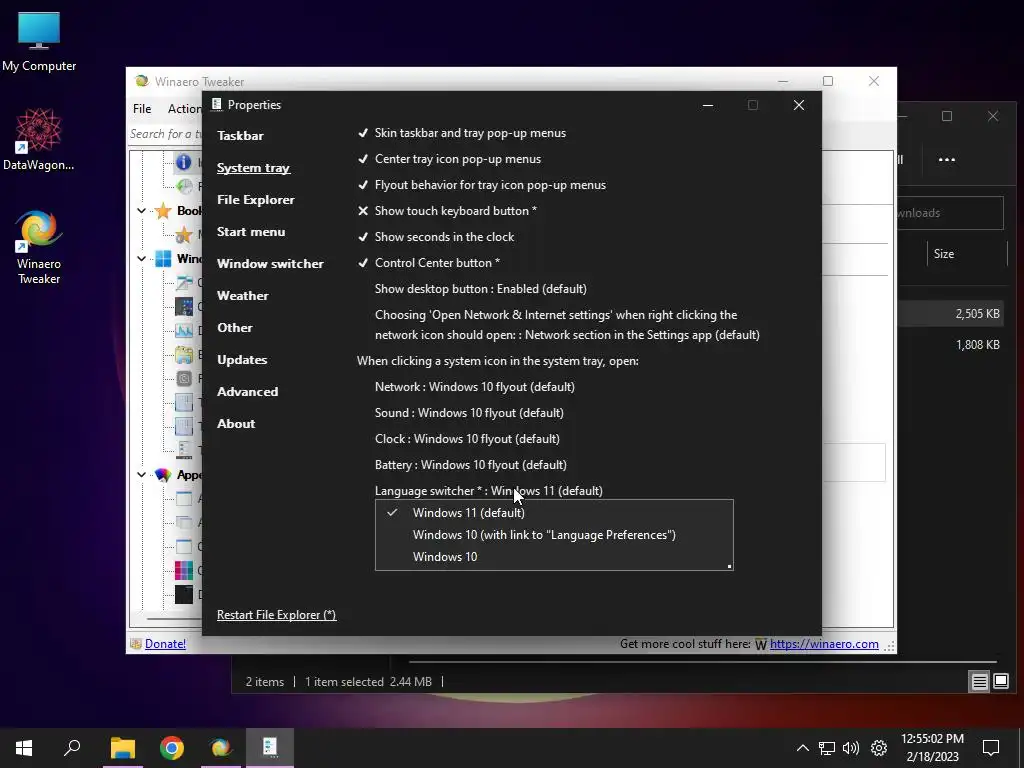
Task: Collapse the Bookmarks tree node
Action: click(141, 210)
